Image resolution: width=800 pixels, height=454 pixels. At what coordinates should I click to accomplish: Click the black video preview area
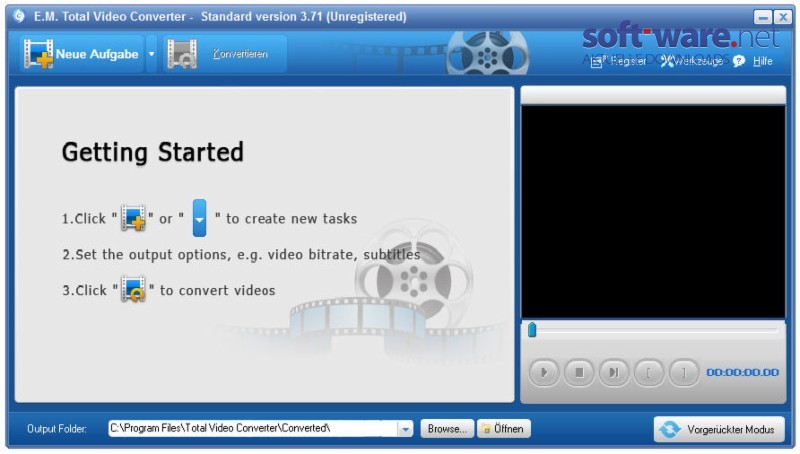coord(653,212)
